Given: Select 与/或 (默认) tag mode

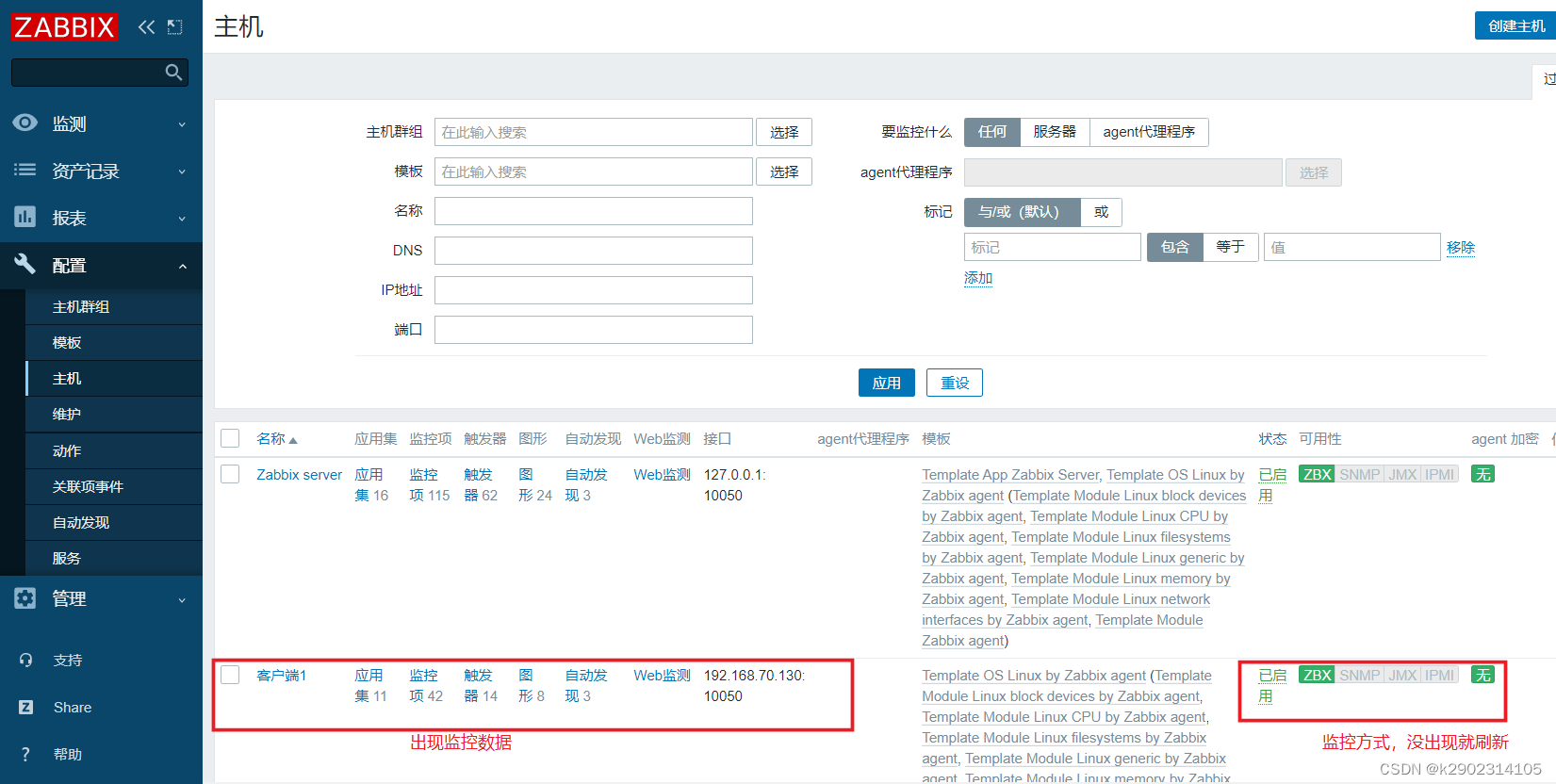Looking at the screenshot, I should 1023,212.
